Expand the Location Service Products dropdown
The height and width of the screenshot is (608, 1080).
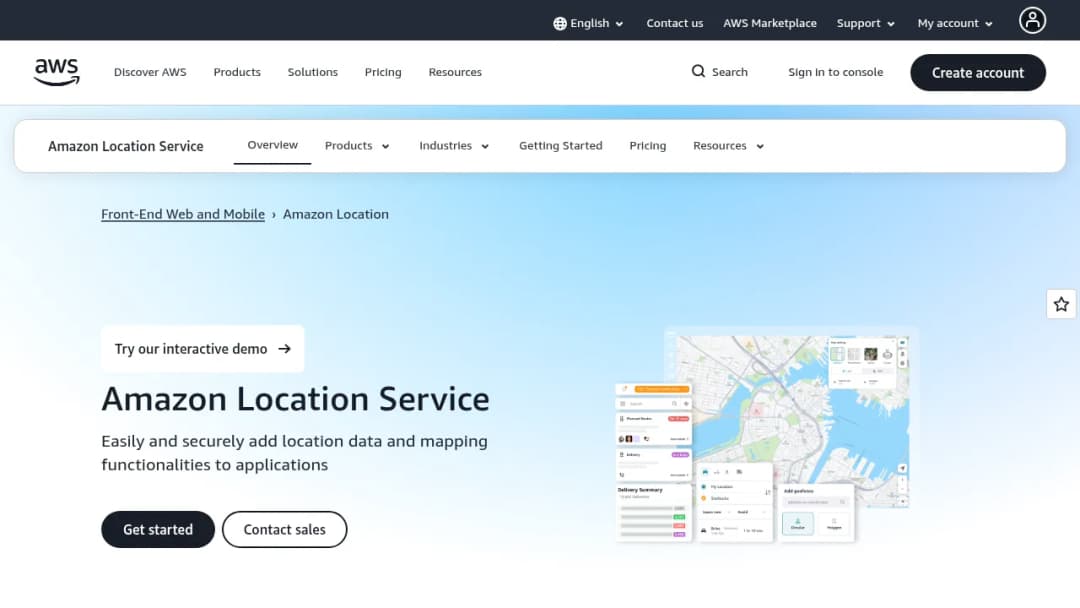(357, 146)
